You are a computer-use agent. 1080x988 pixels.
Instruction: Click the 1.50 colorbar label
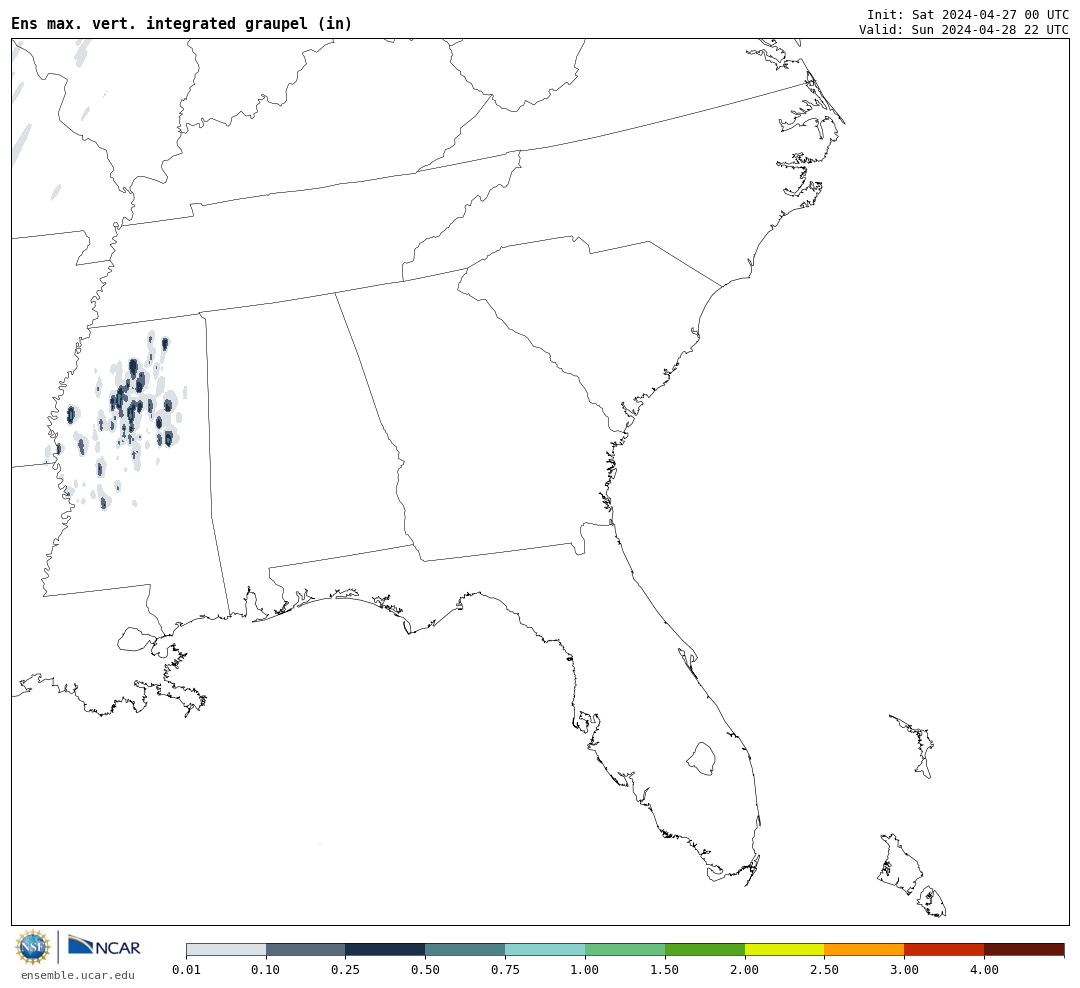point(665,969)
